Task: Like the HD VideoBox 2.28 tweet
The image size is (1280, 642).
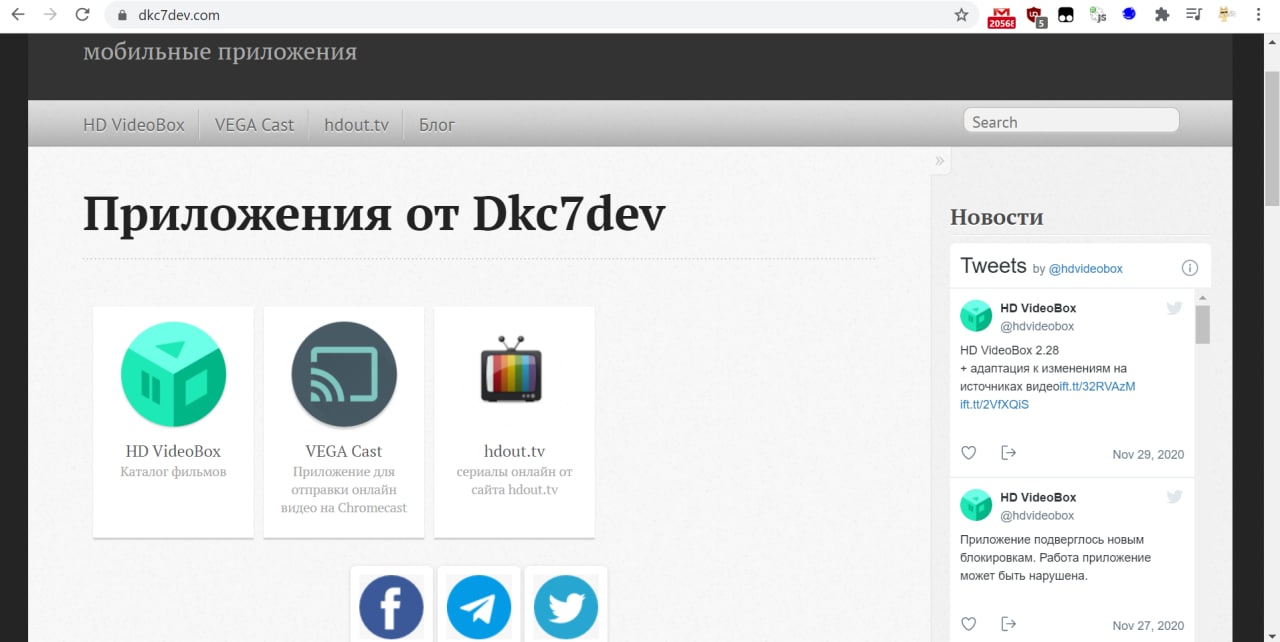Action: point(968,453)
